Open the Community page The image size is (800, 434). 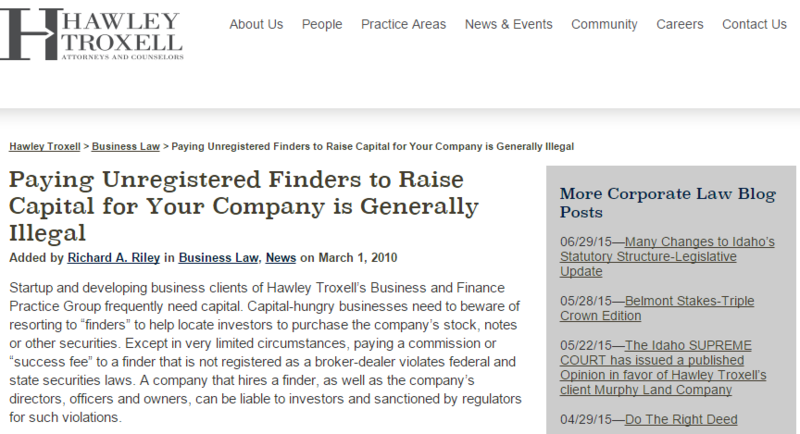[x=604, y=25]
